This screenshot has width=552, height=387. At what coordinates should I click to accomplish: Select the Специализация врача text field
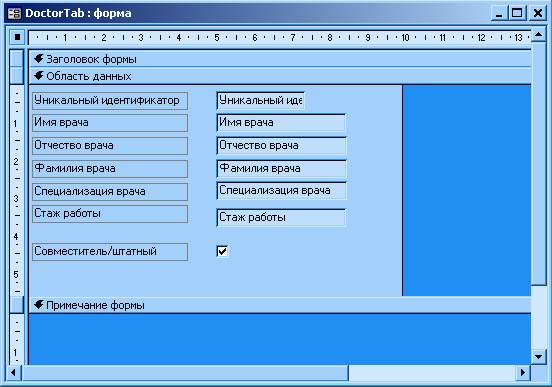click(x=281, y=191)
